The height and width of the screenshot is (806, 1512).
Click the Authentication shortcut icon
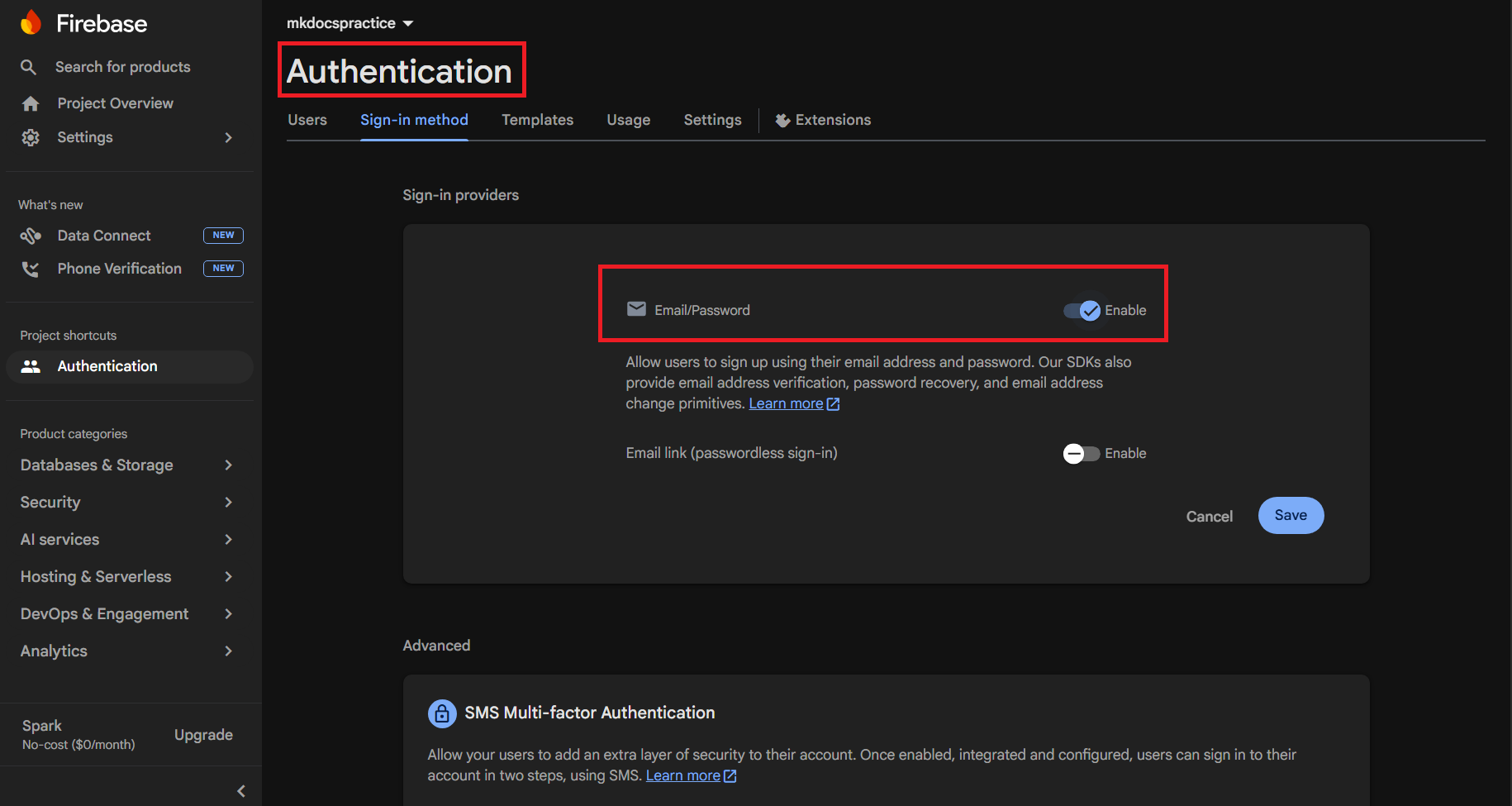click(31, 366)
